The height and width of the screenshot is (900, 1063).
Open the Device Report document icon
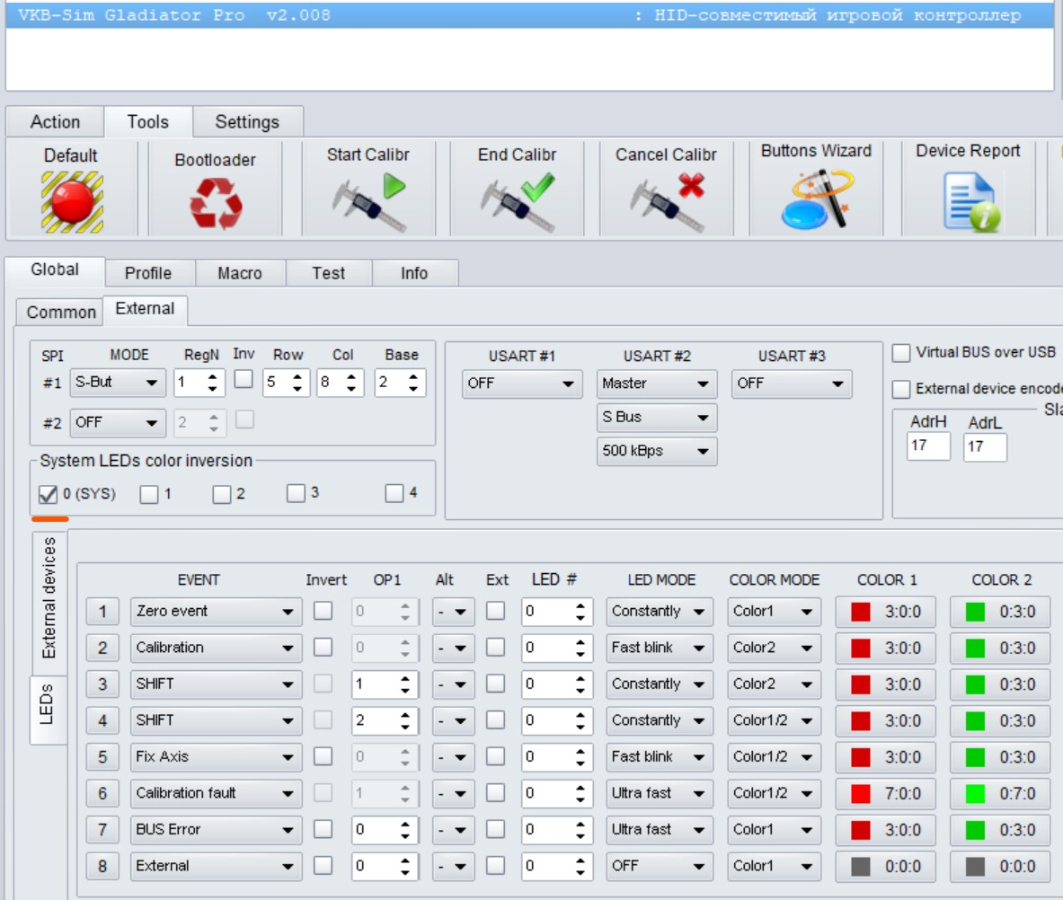(x=971, y=201)
